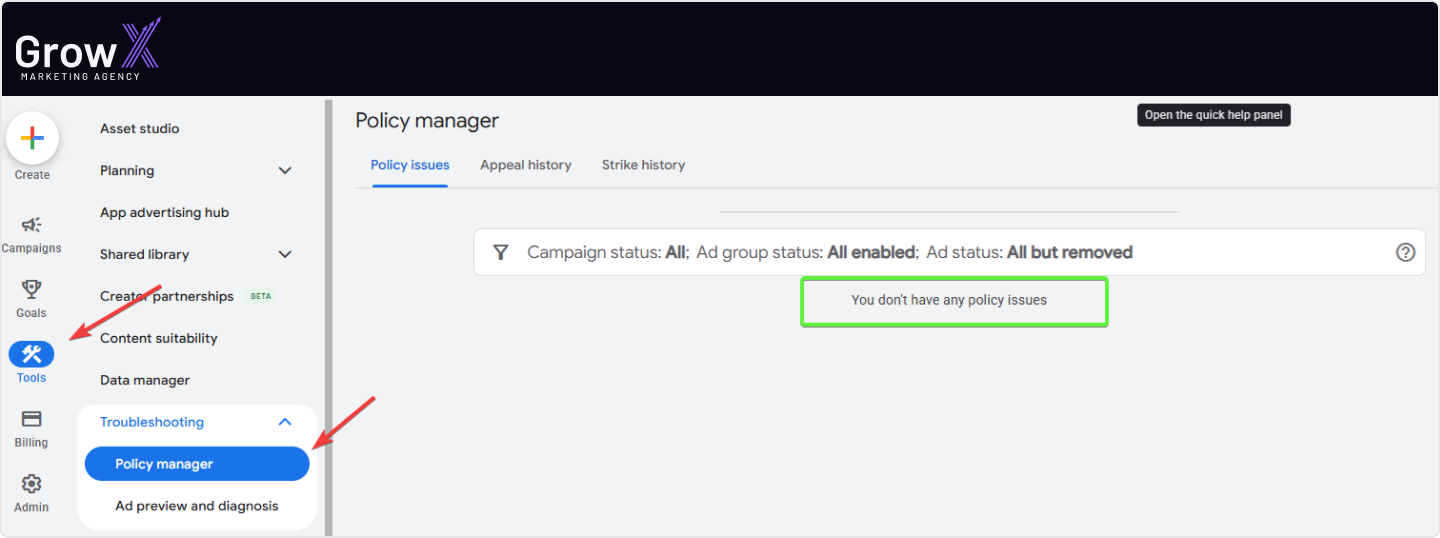
Task: Open Data manager in sidebar
Action: 145,381
